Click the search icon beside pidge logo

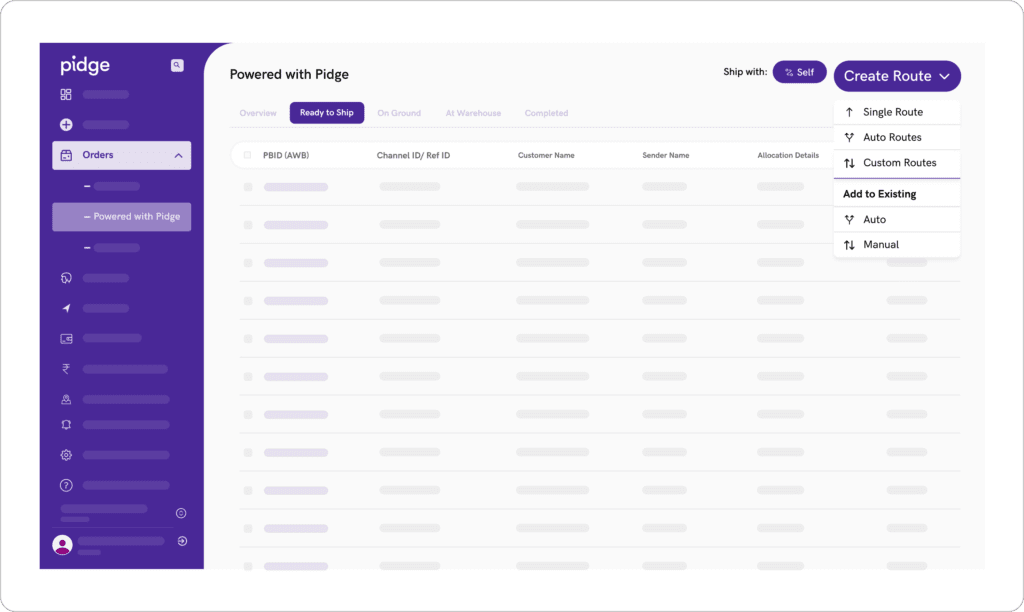click(x=177, y=65)
